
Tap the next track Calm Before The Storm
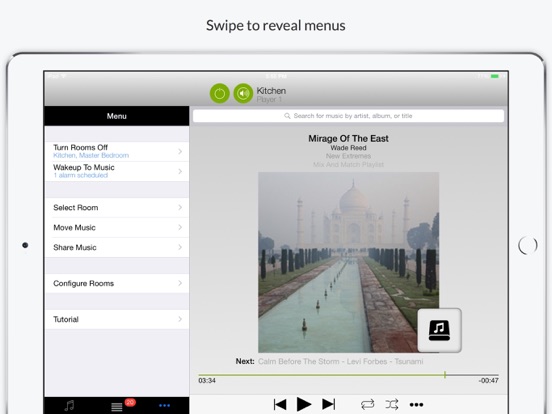tap(340, 362)
